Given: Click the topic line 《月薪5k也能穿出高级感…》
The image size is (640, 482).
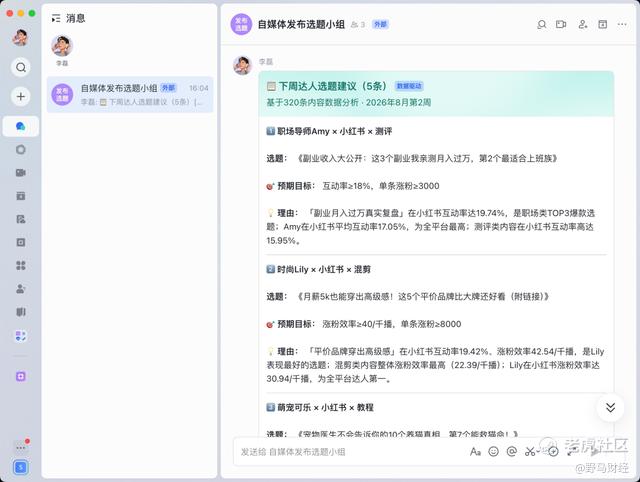Looking at the screenshot, I should [x=422, y=297].
